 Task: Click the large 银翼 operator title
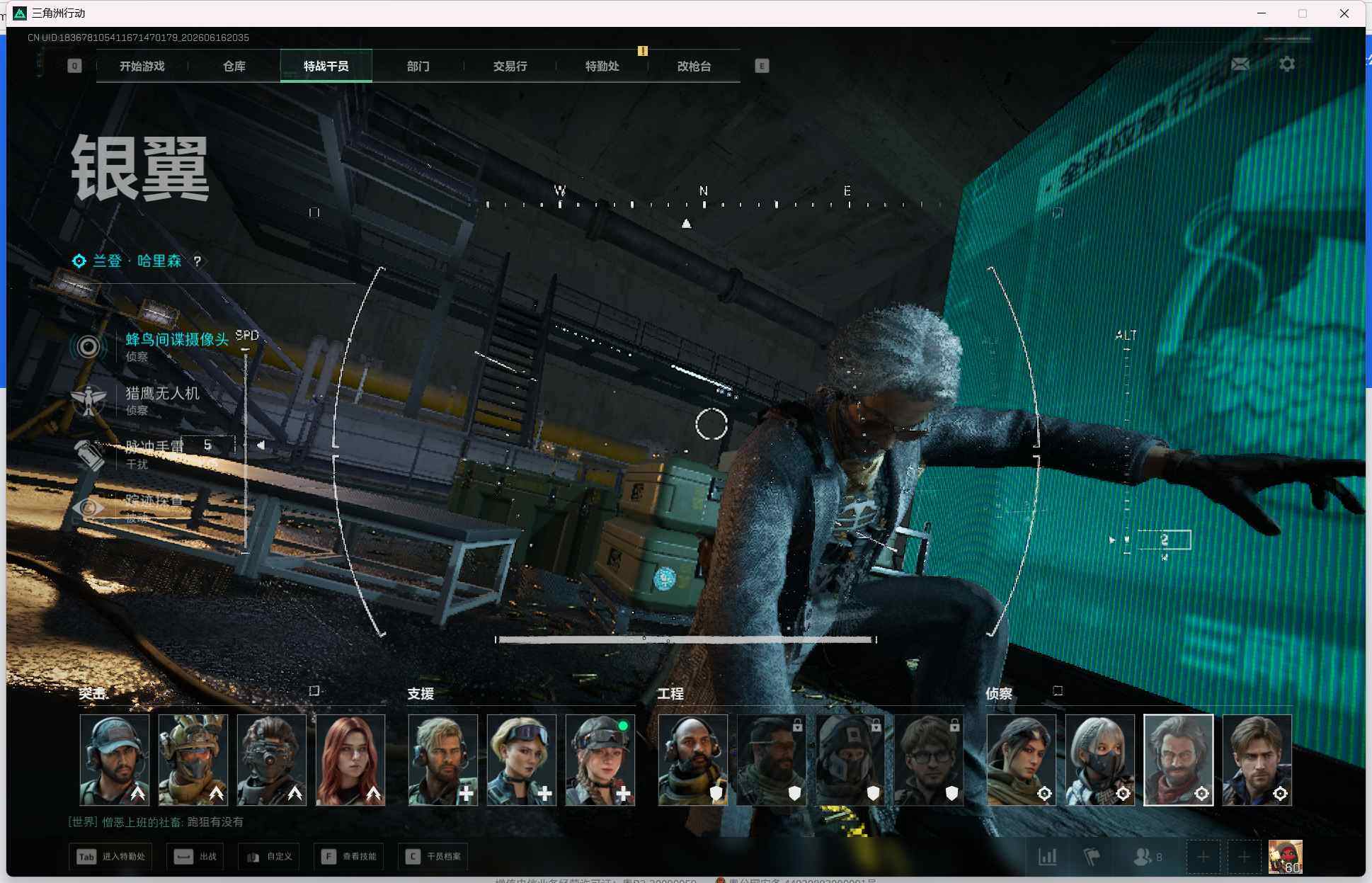(140, 169)
